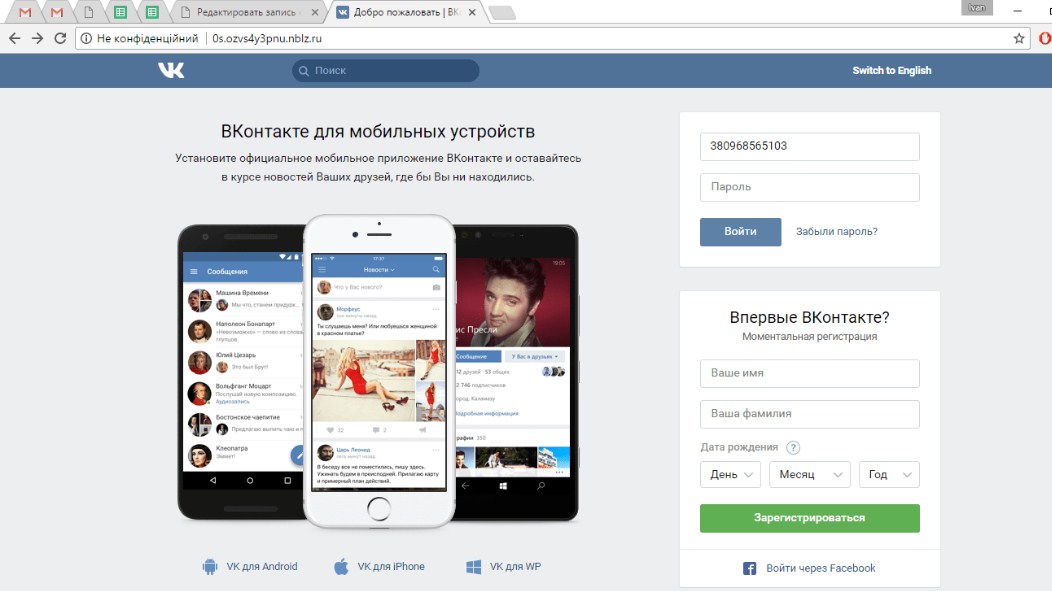The image size is (1052, 591).
Task: Open the Забыли пароль? link
Action: [836, 232]
